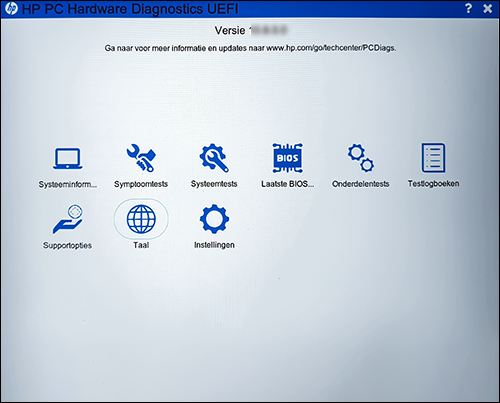Click the Onderdelentests label
Viewport: 500px width, 403px height.
[x=361, y=184]
